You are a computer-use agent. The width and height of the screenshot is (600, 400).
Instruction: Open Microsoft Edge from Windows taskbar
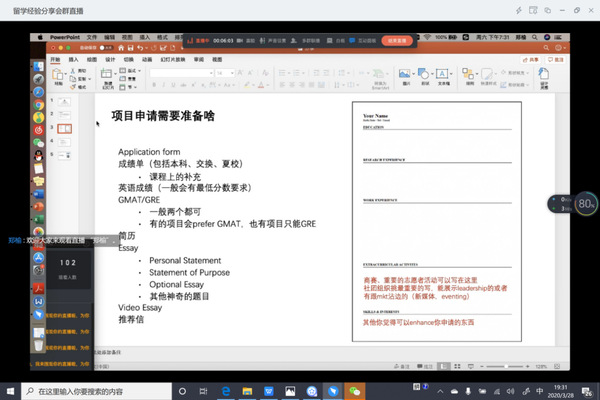(226, 391)
